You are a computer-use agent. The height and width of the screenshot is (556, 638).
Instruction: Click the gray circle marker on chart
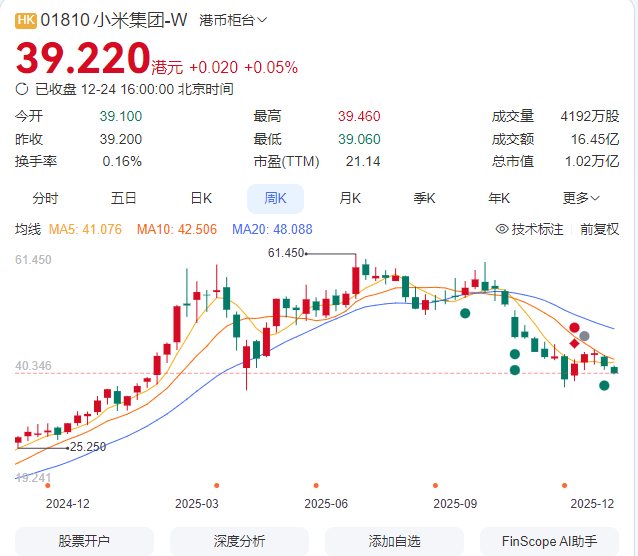(584, 336)
